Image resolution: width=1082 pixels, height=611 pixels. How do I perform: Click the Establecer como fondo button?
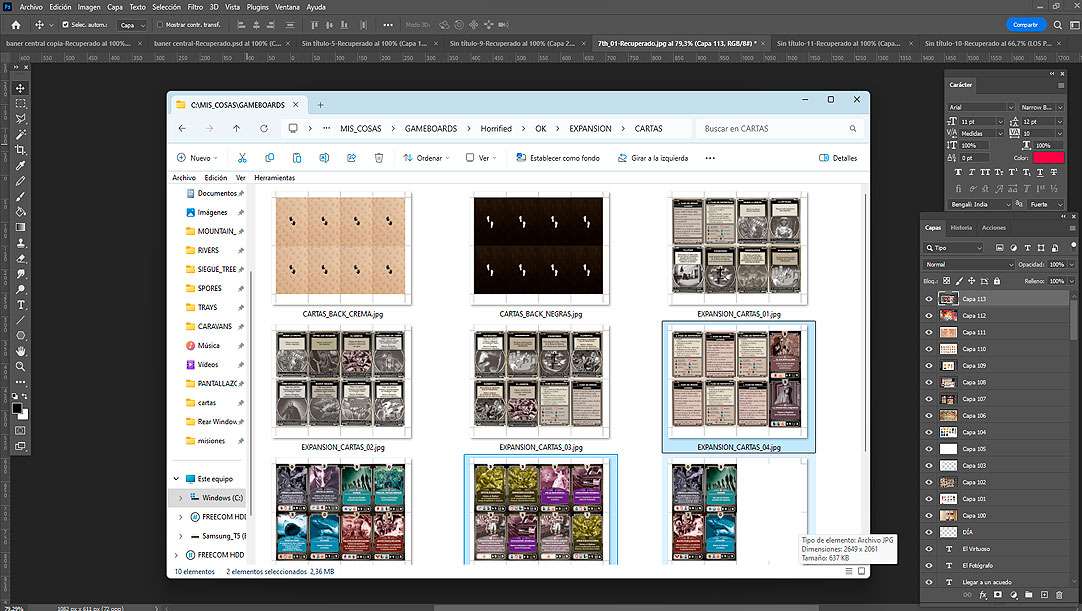[x=558, y=158]
